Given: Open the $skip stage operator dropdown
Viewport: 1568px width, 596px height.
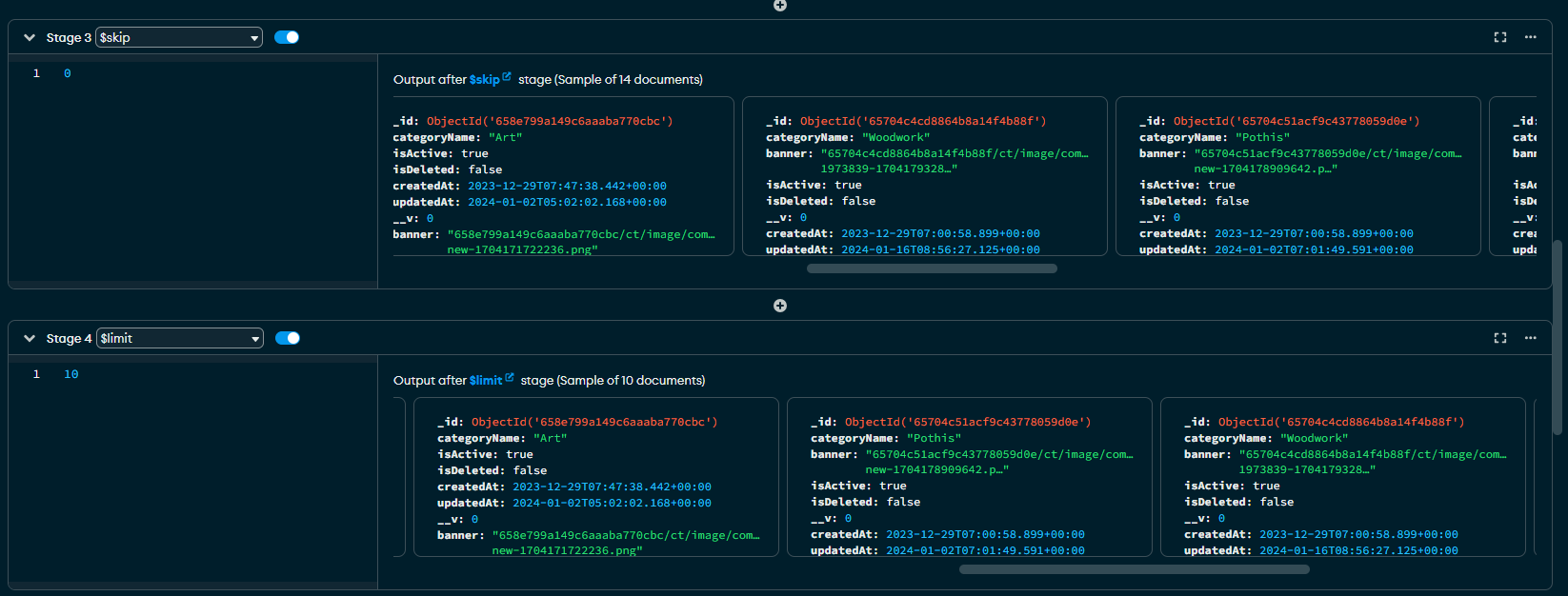Looking at the screenshot, I should (x=179, y=37).
